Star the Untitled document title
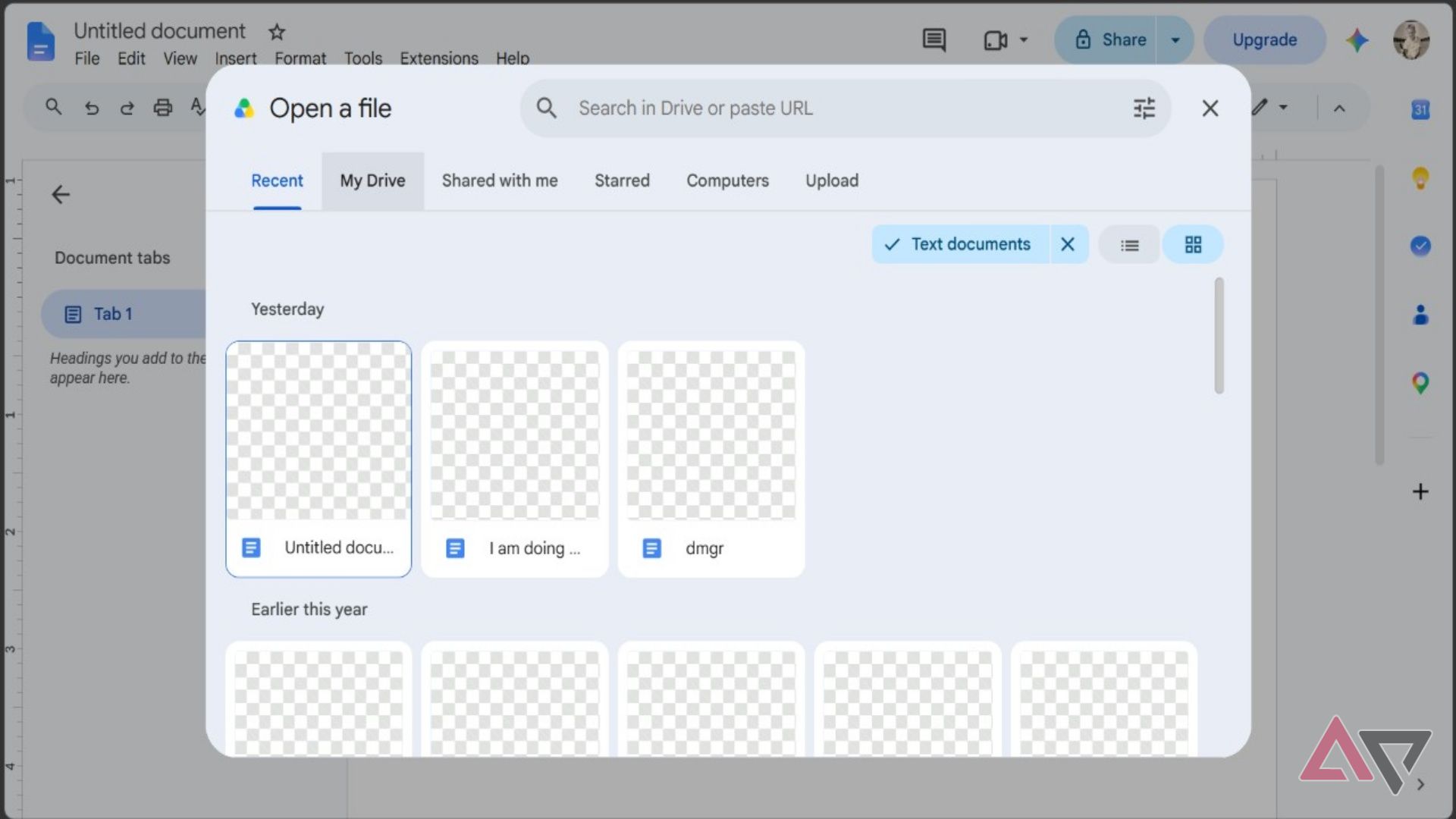The width and height of the screenshot is (1456, 819). [x=277, y=32]
